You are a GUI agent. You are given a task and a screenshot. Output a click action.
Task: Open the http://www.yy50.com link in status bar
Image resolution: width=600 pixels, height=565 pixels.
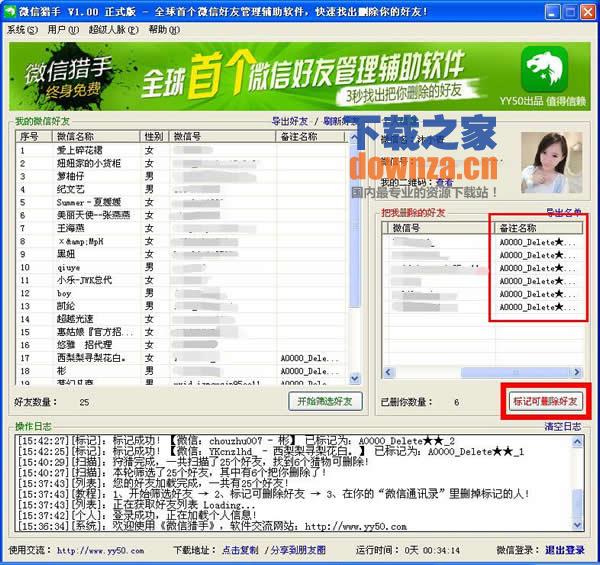101,550
